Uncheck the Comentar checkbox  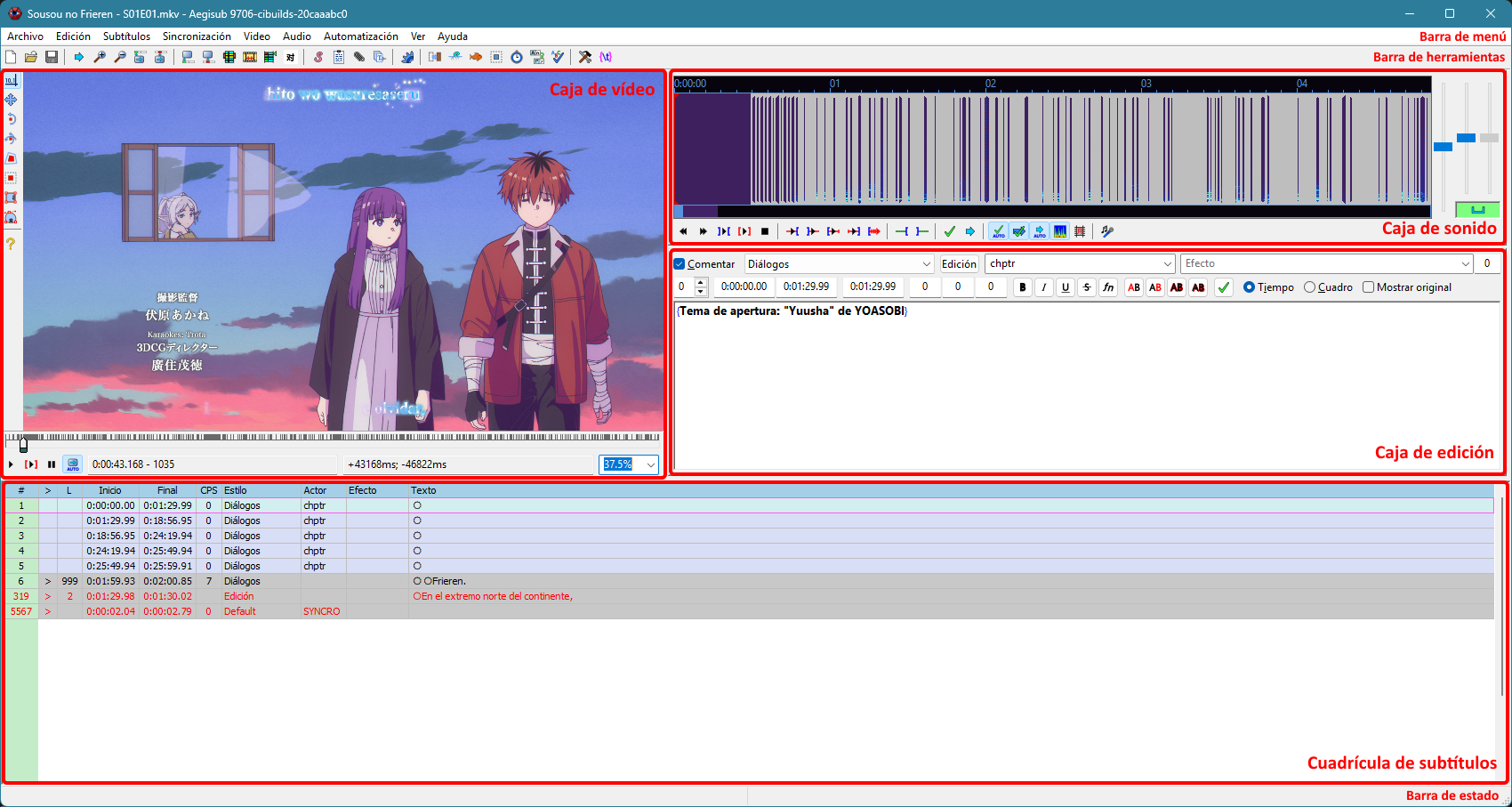click(x=680, y=264)
